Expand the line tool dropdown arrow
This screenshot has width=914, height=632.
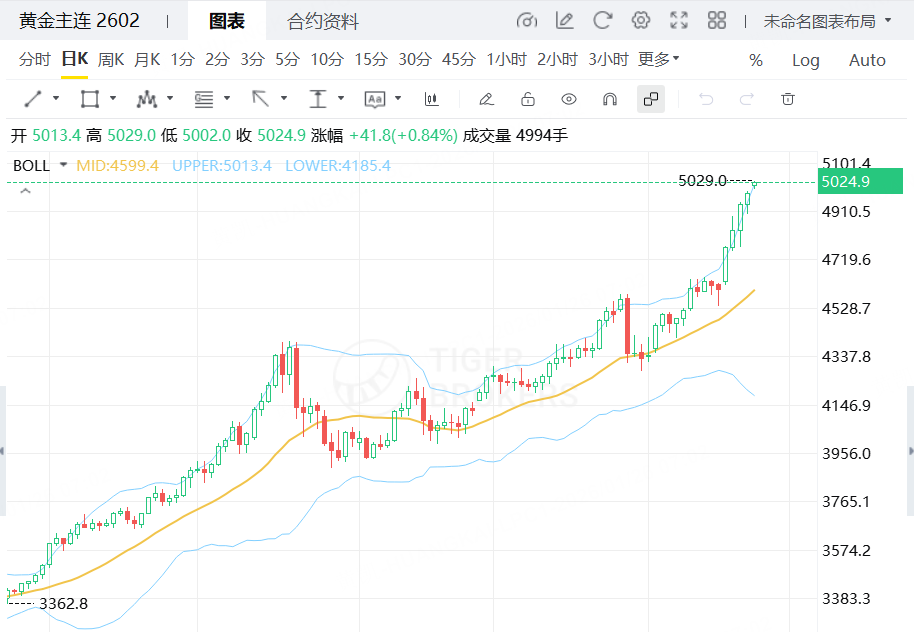coord(56,98)
